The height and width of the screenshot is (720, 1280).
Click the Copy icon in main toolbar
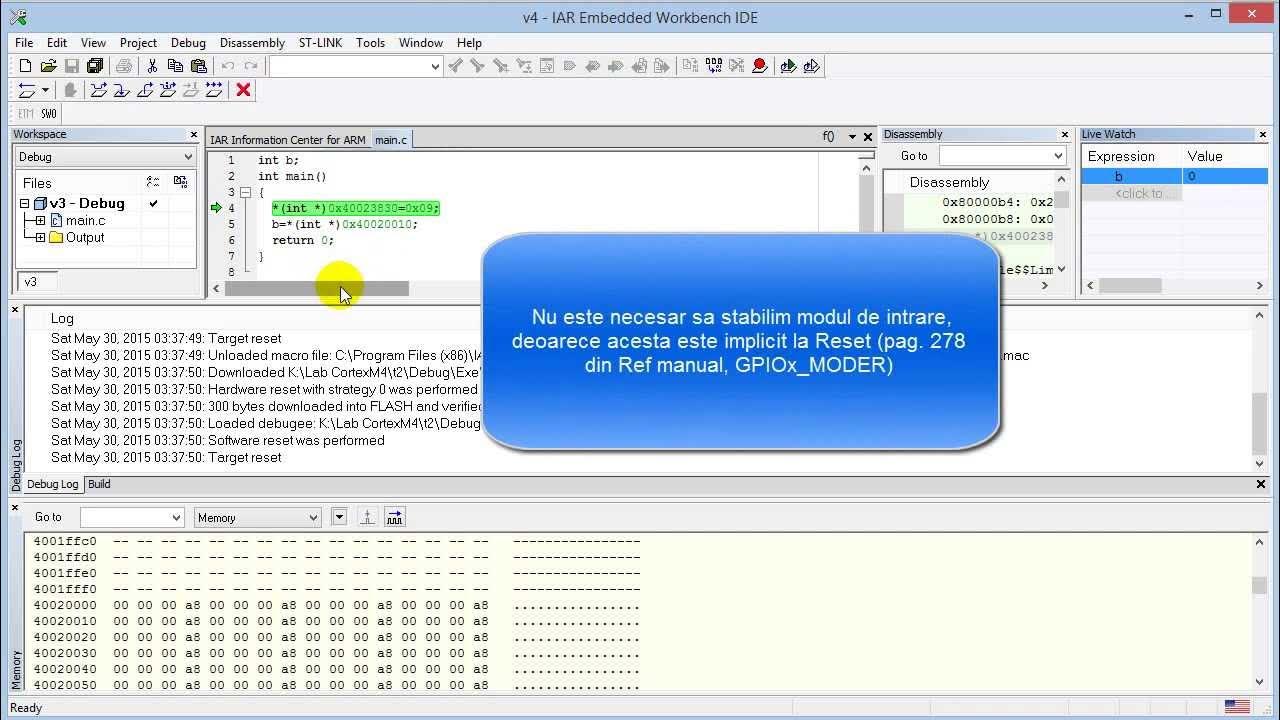(175, 66)
